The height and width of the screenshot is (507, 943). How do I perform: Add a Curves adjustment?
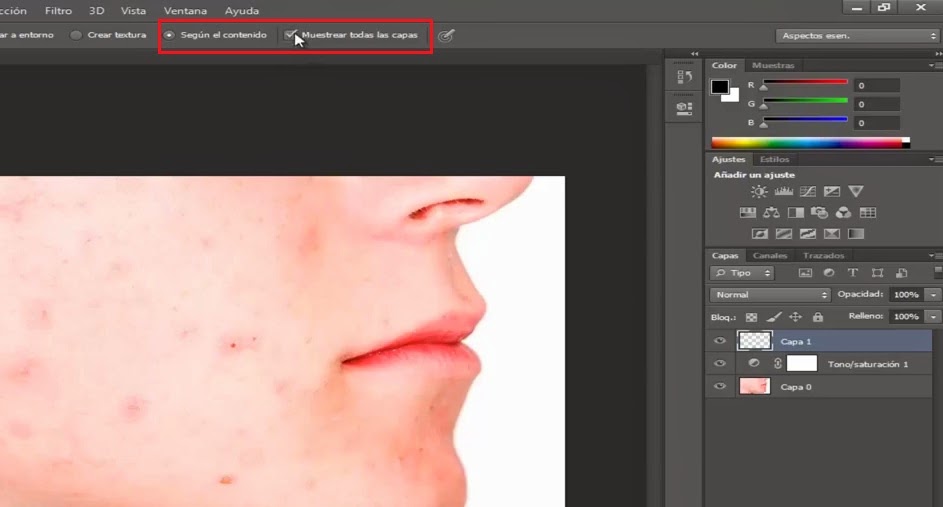point(808,192)
